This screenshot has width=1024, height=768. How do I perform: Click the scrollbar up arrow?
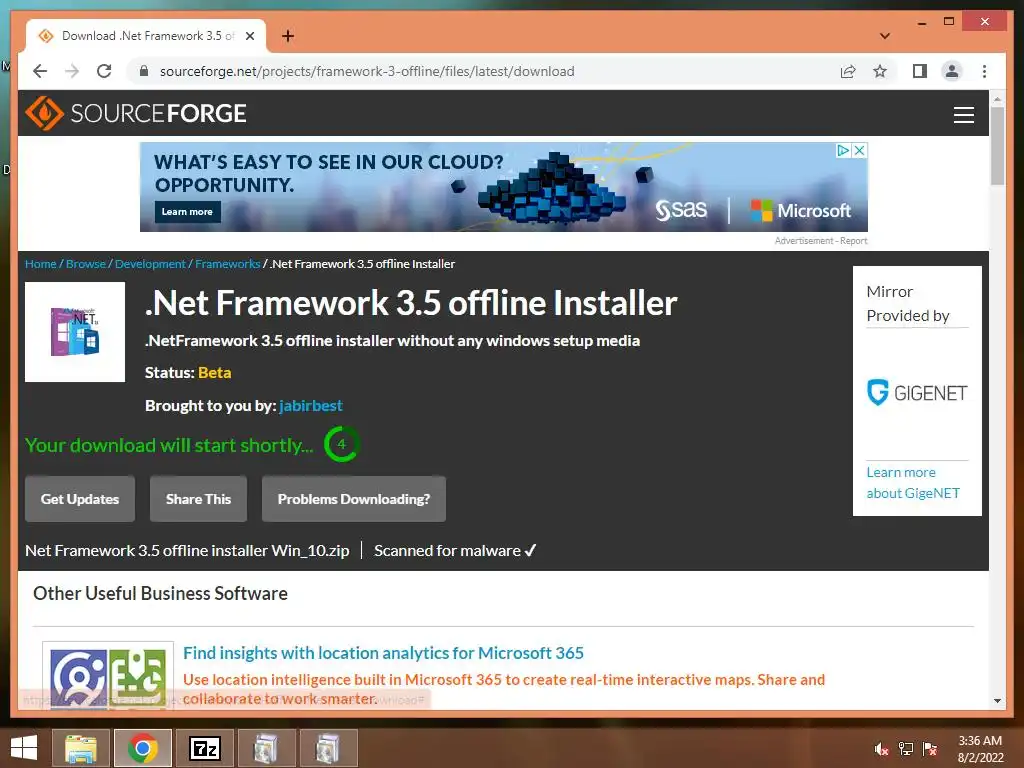tap(997, 99)
